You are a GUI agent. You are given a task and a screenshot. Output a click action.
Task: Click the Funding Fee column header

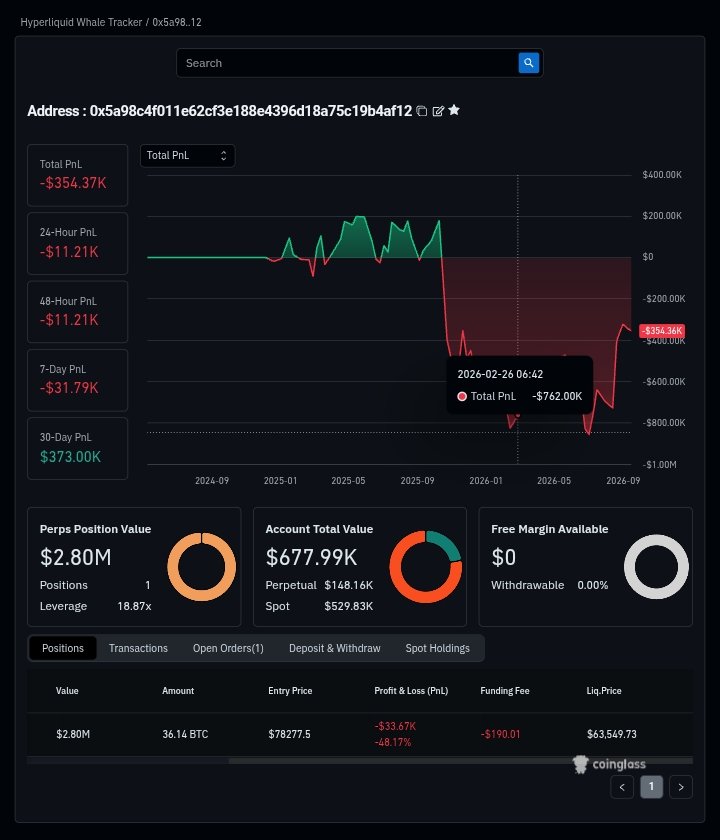[x=505, y=691]
